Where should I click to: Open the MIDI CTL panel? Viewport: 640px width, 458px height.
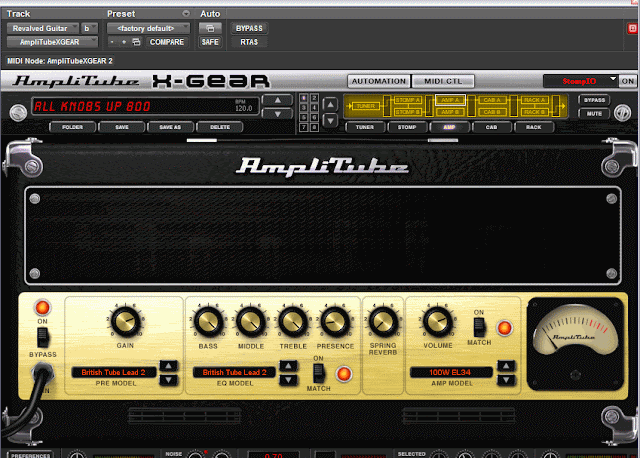tap(443, 81)
